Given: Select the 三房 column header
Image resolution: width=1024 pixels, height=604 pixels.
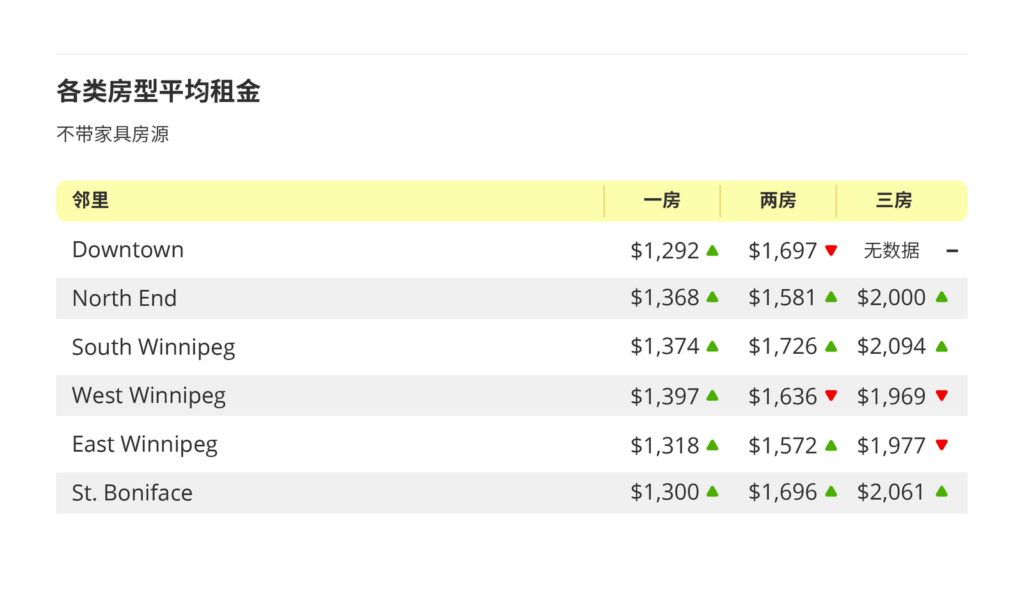Looking at the screenshot, I should pos(894,201).
